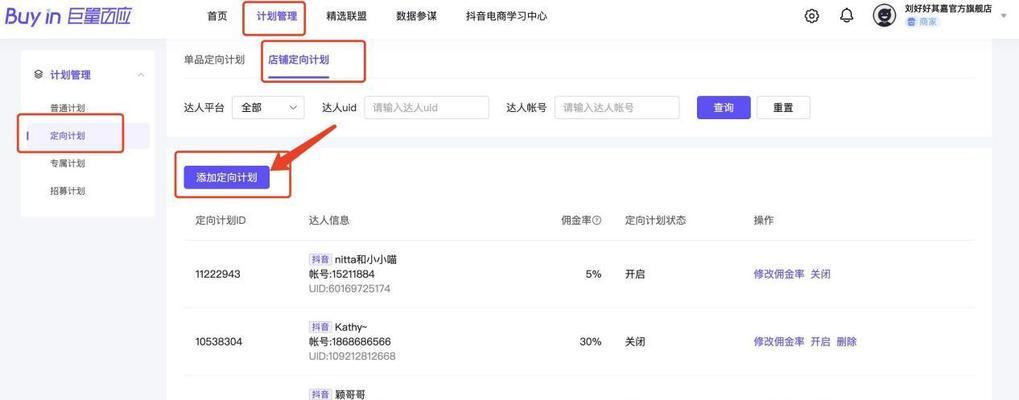
Task: Switch to 单品定向计划 tab
Action: (x=214, y=60)
